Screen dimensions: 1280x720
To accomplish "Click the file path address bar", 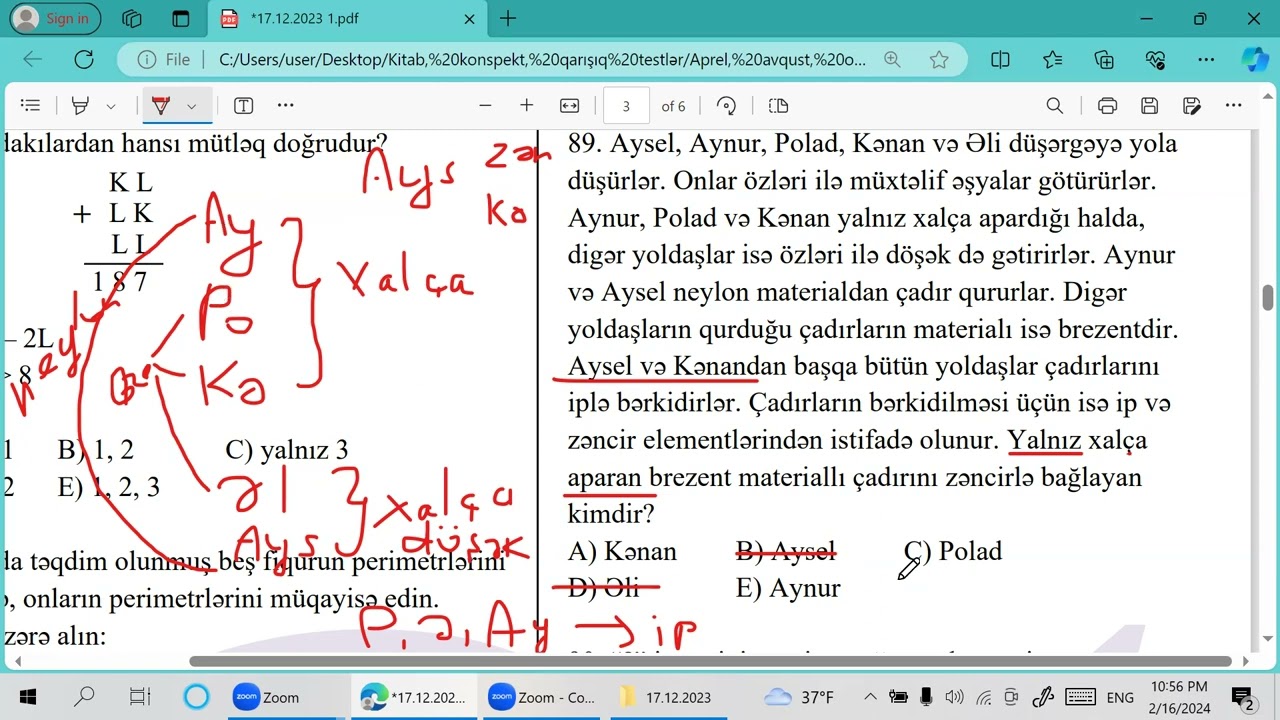I will point(542,60).
